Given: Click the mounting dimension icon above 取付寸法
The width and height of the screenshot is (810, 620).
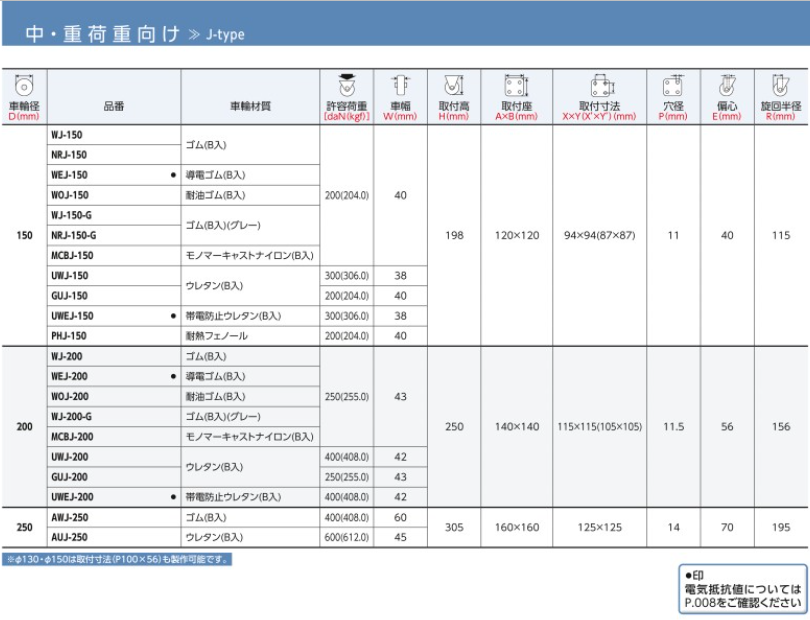Looking at the screenshot, I should click(x=599, y=85).
